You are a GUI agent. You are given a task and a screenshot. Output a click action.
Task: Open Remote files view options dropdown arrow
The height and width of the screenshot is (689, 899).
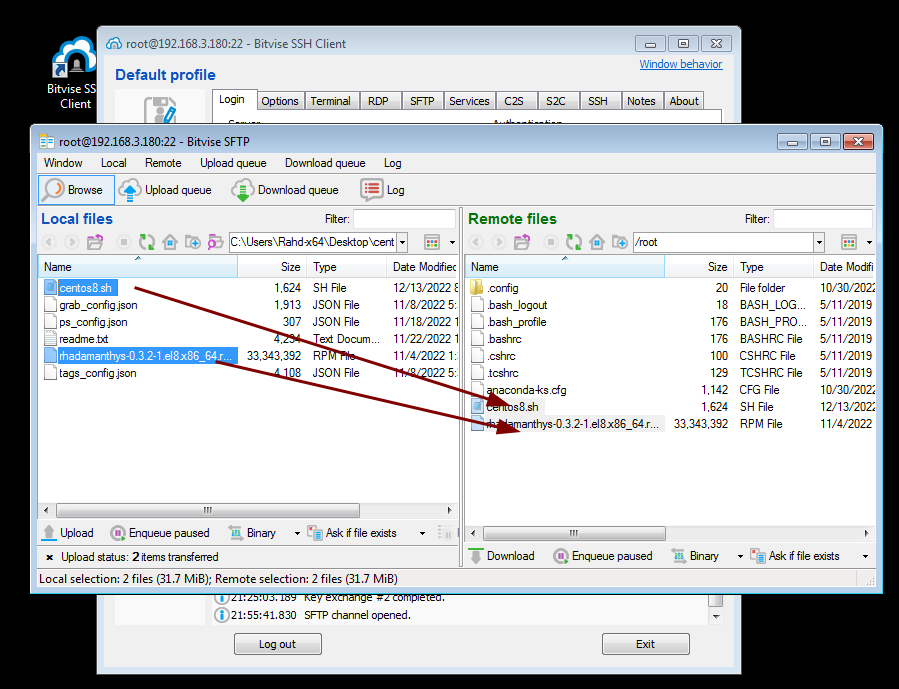[x=869, y=242]
